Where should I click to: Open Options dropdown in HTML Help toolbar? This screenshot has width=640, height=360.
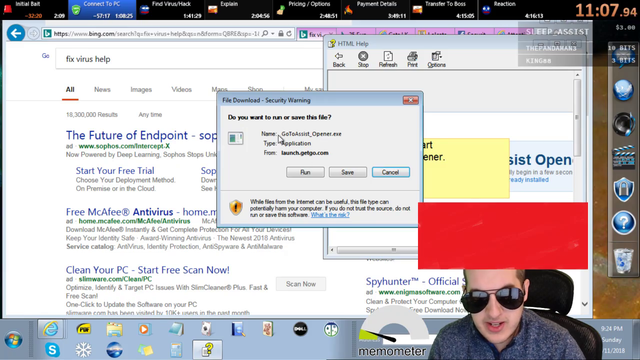click(x=436, y=60)
